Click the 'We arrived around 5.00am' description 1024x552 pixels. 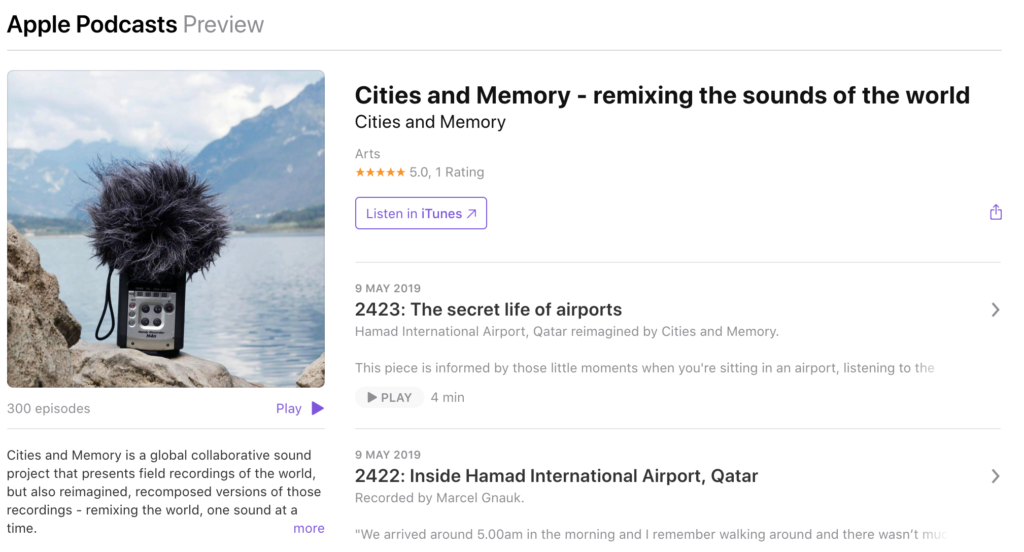tap(650, 534)
